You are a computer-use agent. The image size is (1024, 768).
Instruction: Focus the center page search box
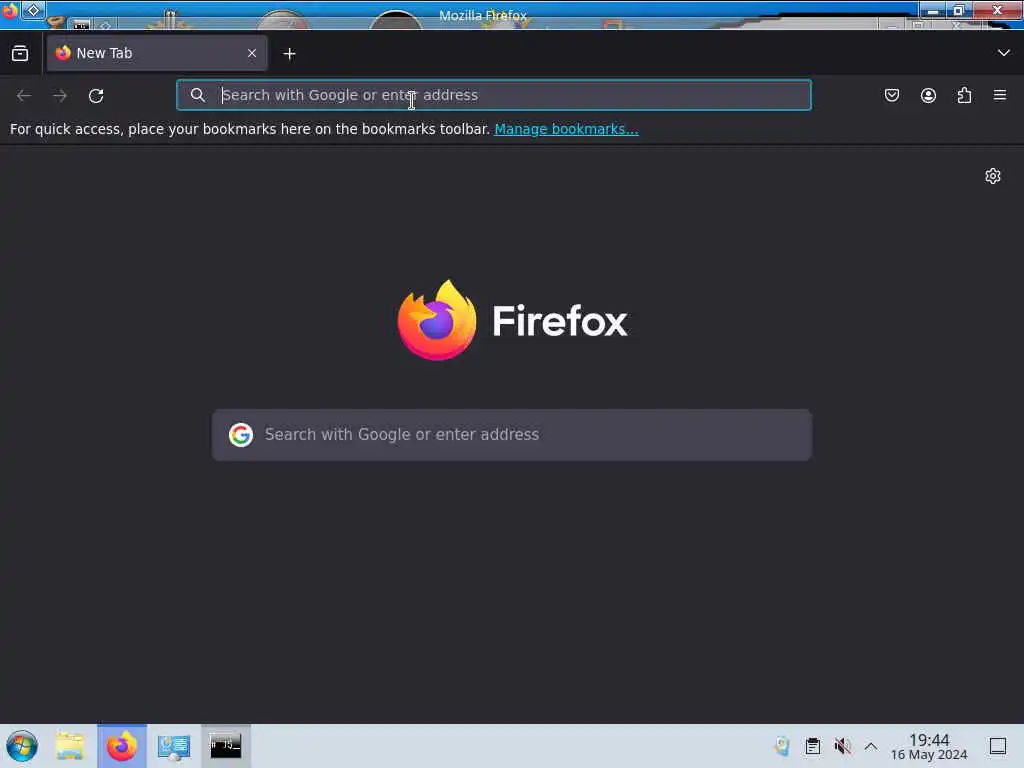(512, 435)
